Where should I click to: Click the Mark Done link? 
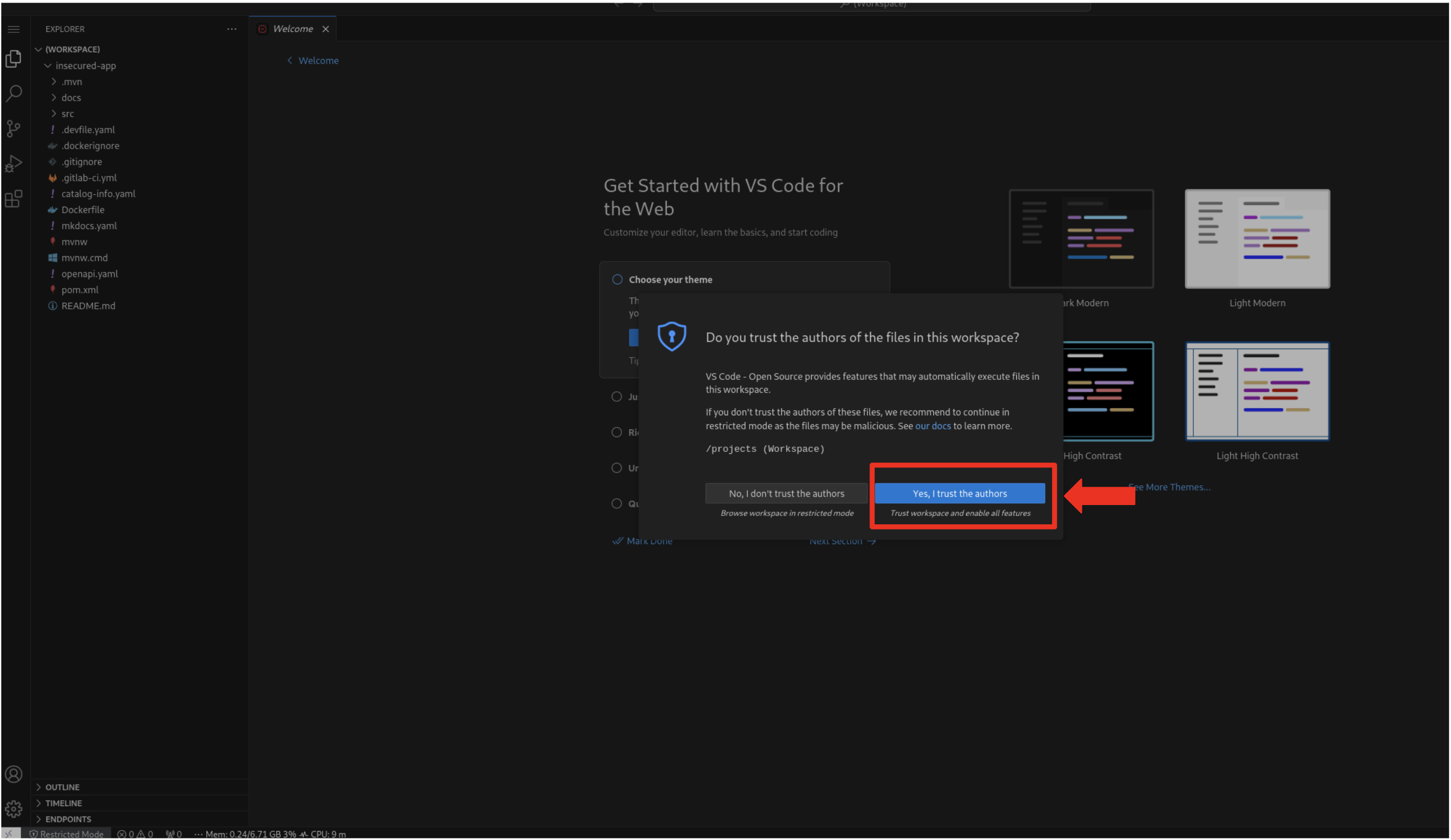tap(643, 541)
